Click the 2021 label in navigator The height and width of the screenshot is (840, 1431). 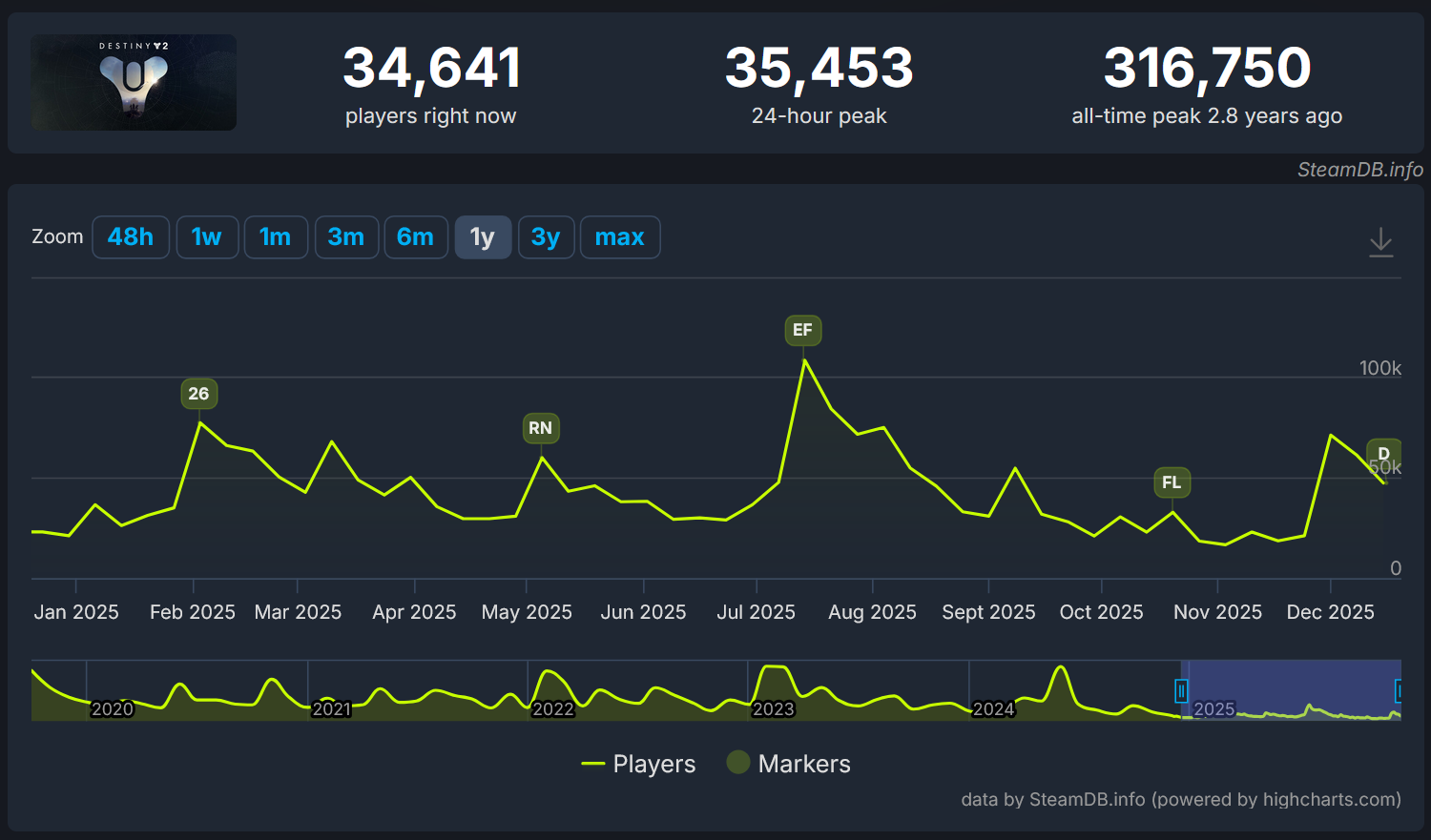click(x=332, y=708)
